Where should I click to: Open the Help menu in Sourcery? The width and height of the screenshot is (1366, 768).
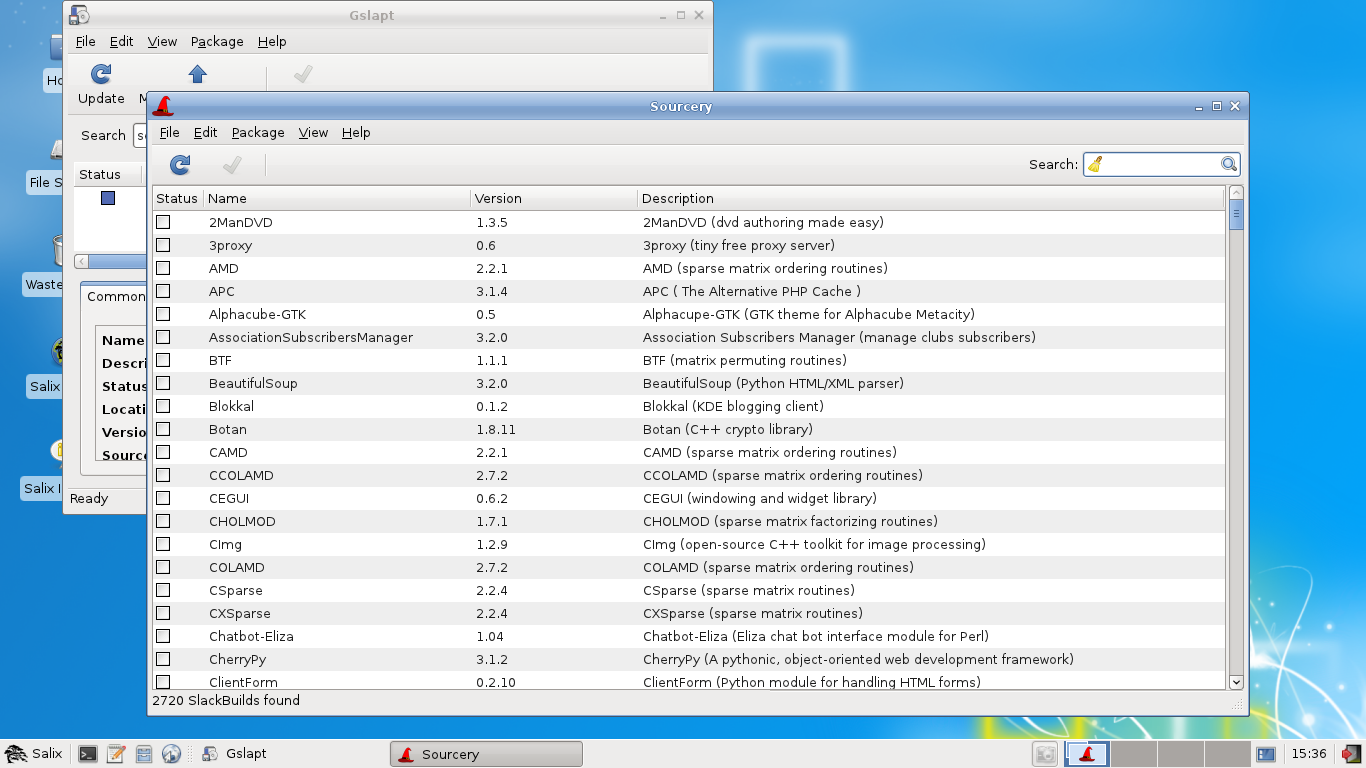coord(356,132)
